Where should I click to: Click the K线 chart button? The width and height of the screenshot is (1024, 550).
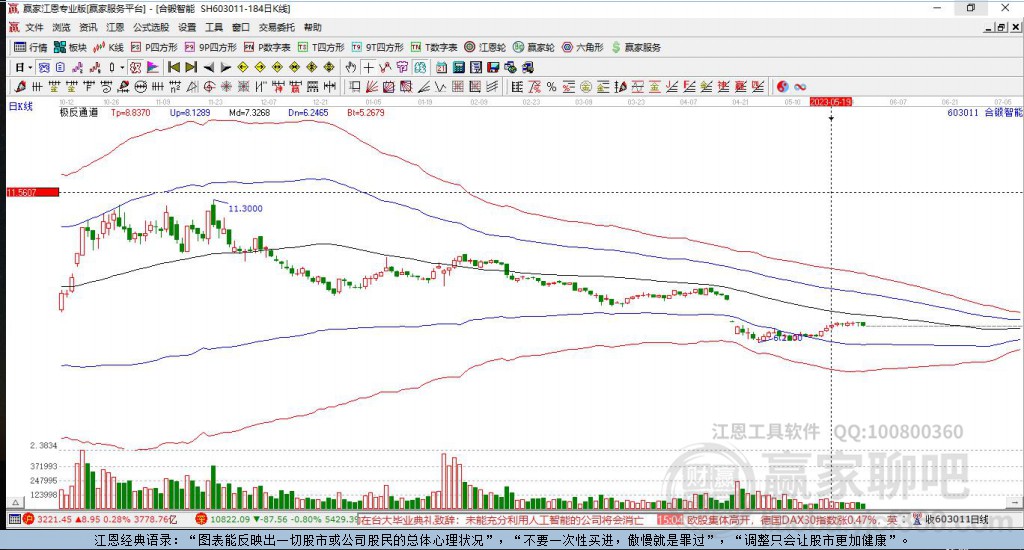108,47
